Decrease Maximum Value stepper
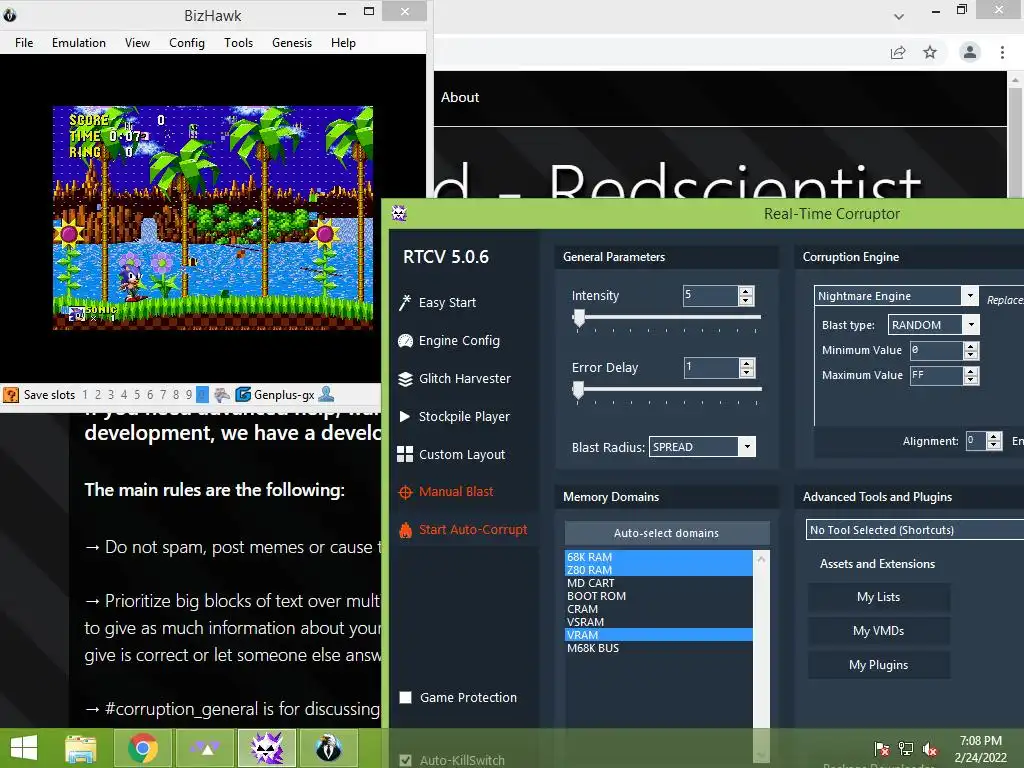 coord(971,379)
